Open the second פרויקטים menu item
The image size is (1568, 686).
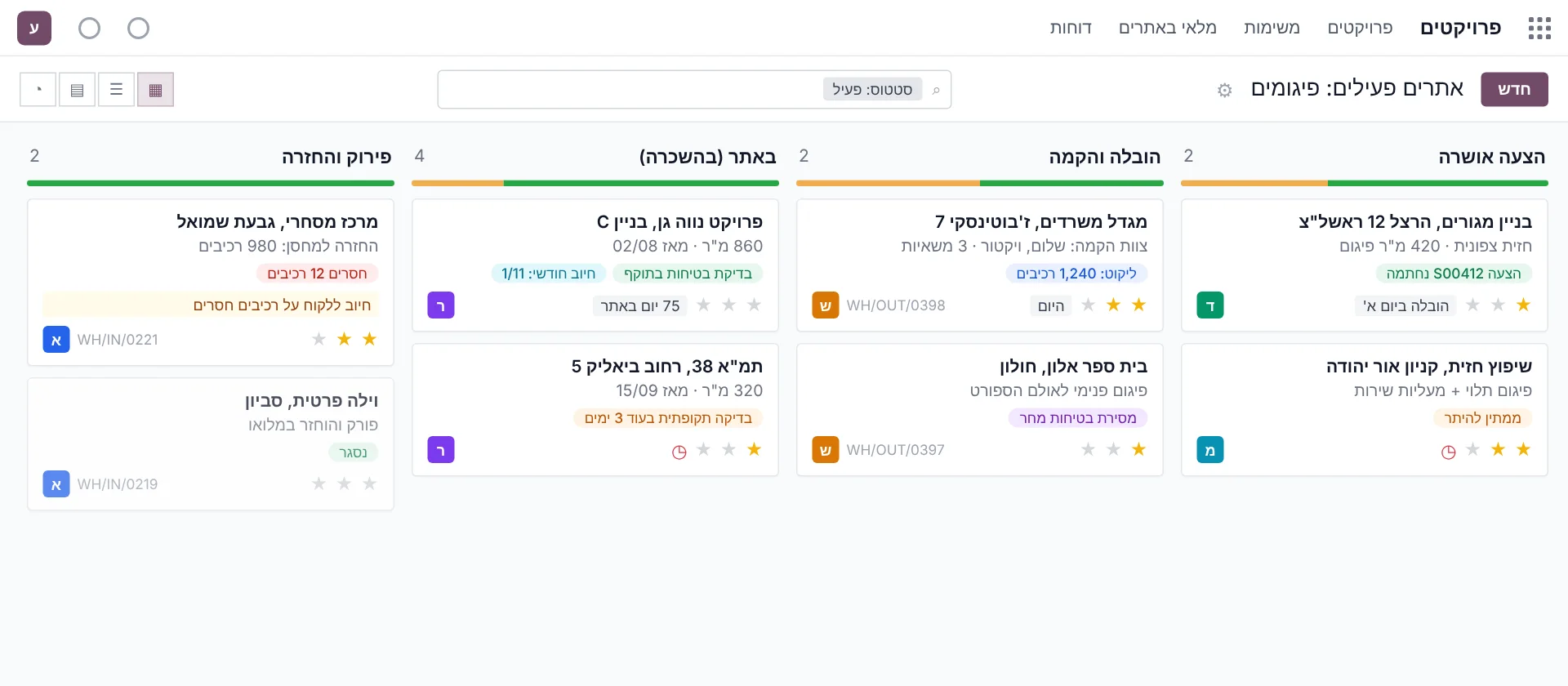point(1360,28)
